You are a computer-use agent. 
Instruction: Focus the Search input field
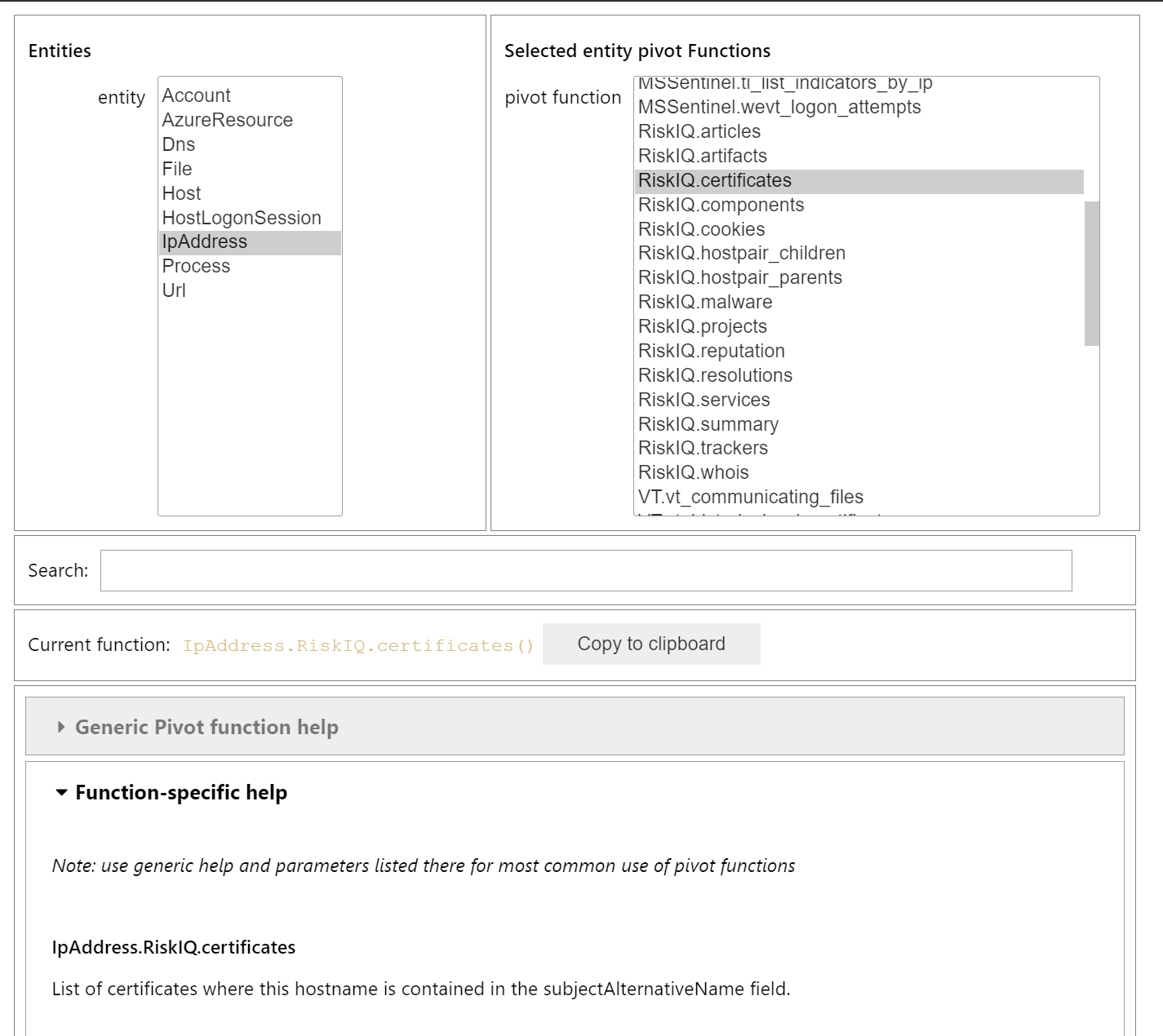coord(586,570)
